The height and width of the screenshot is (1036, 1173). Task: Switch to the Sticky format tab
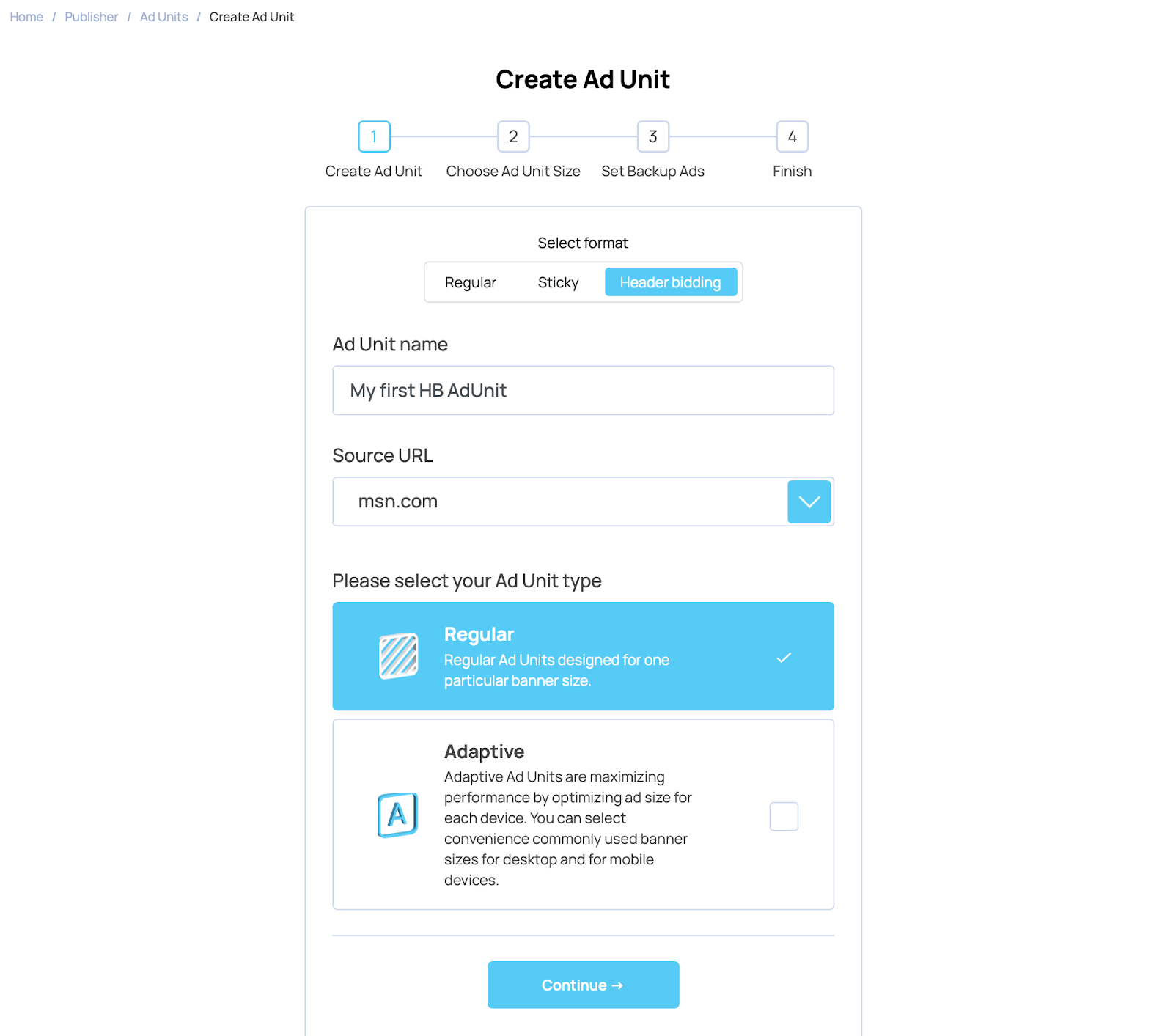(x=558, y=282)
